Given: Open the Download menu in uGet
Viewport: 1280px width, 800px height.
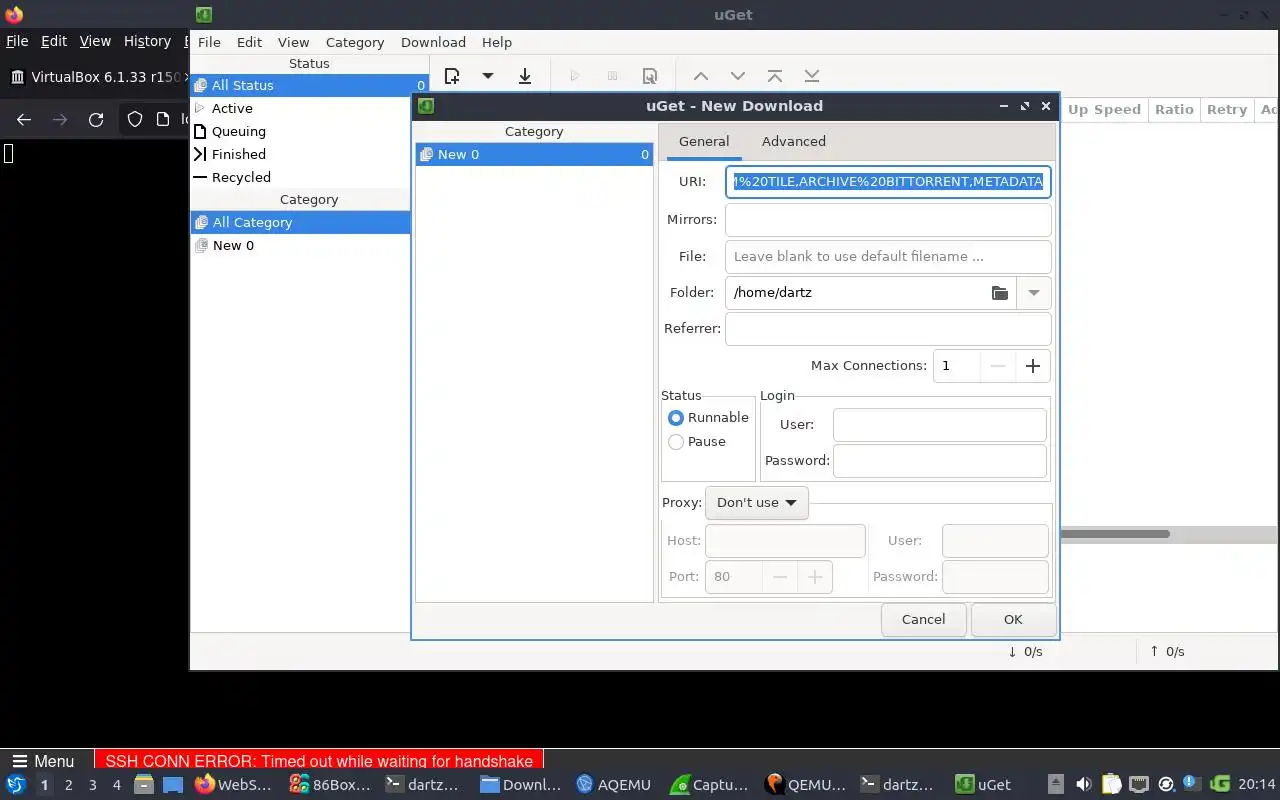Looking at the screenshot, I should [433, 42].
